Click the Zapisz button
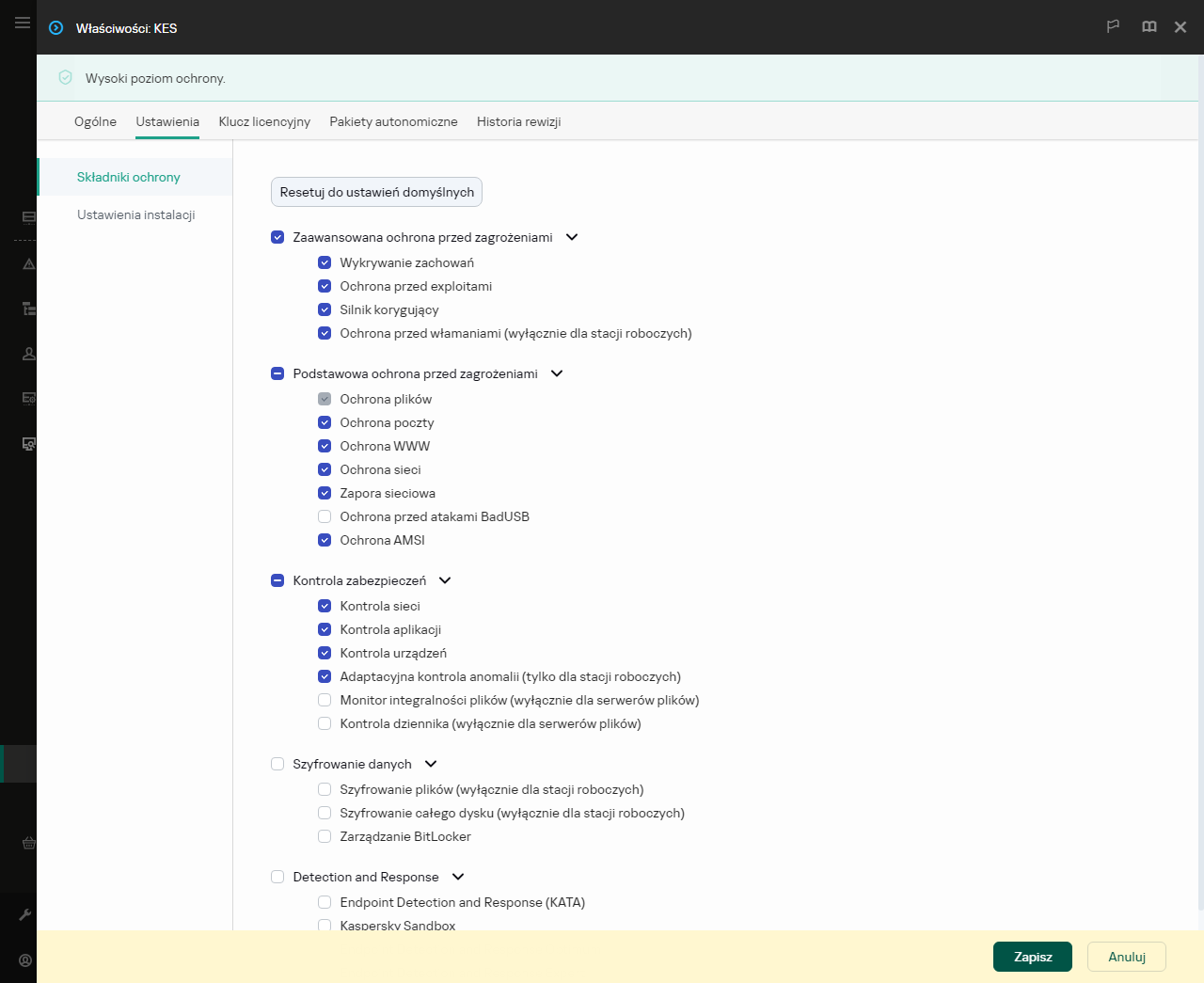The height and width of the screenshot is (983, 1204). point(1032,957)
